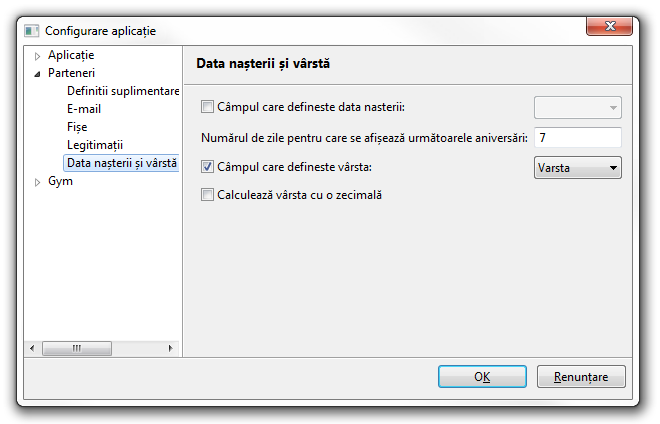Enable the data nașterii field checkbox

click(x=208, y=107)
